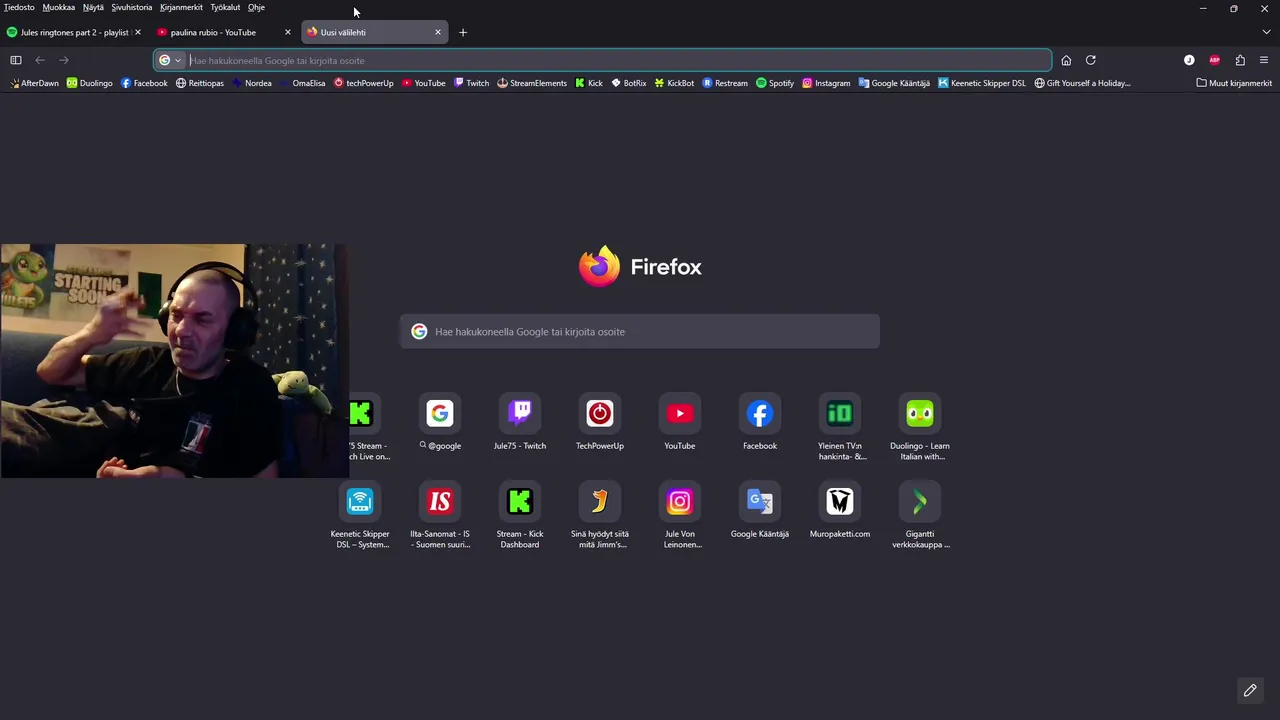This screenshot has width=1280, height=720.
Task: Open the Jule75 - Twitch shortcut tile
Action: (520, 421)
